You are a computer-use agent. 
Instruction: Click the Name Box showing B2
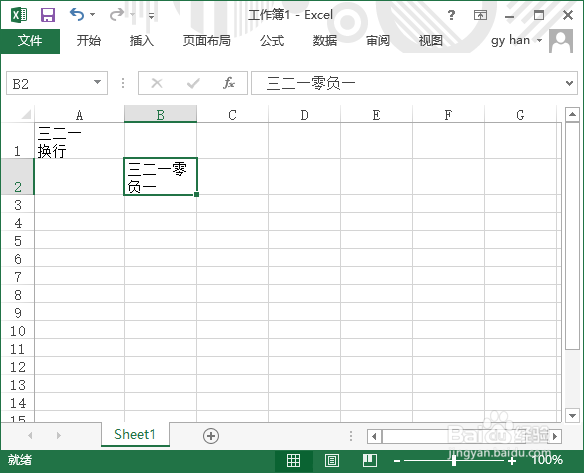pos(48,83)
